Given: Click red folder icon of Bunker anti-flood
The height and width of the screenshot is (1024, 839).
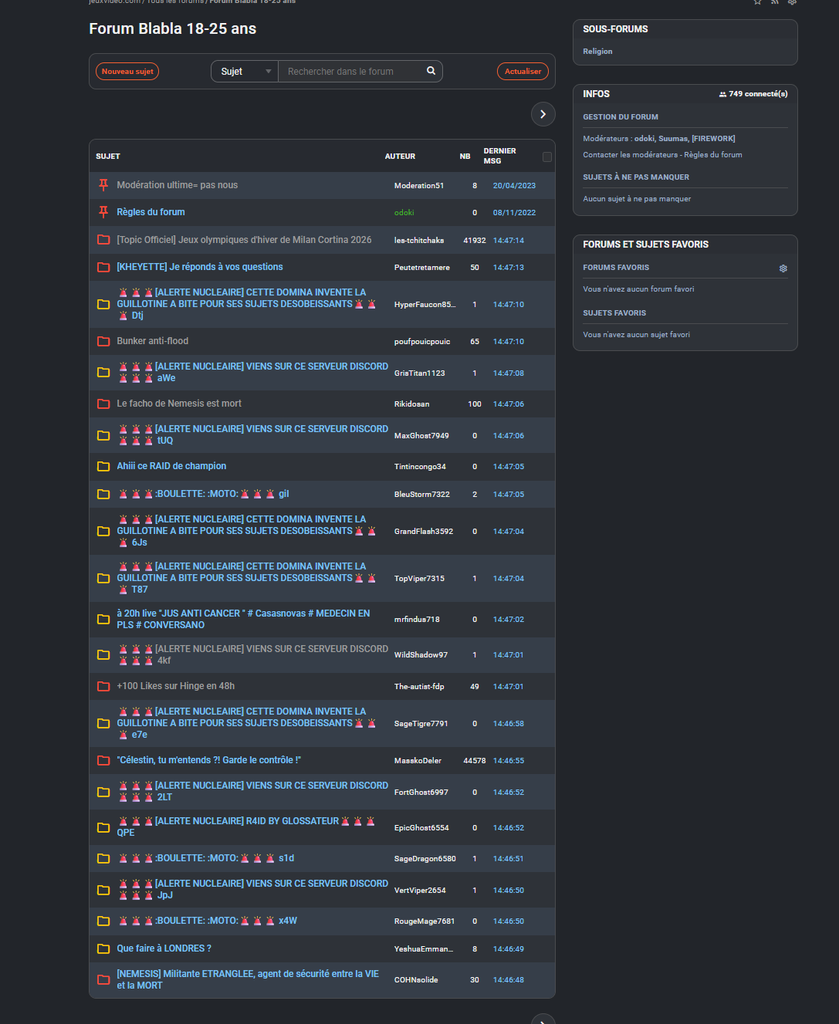Looking at the screenshot, I should [103, 341].
